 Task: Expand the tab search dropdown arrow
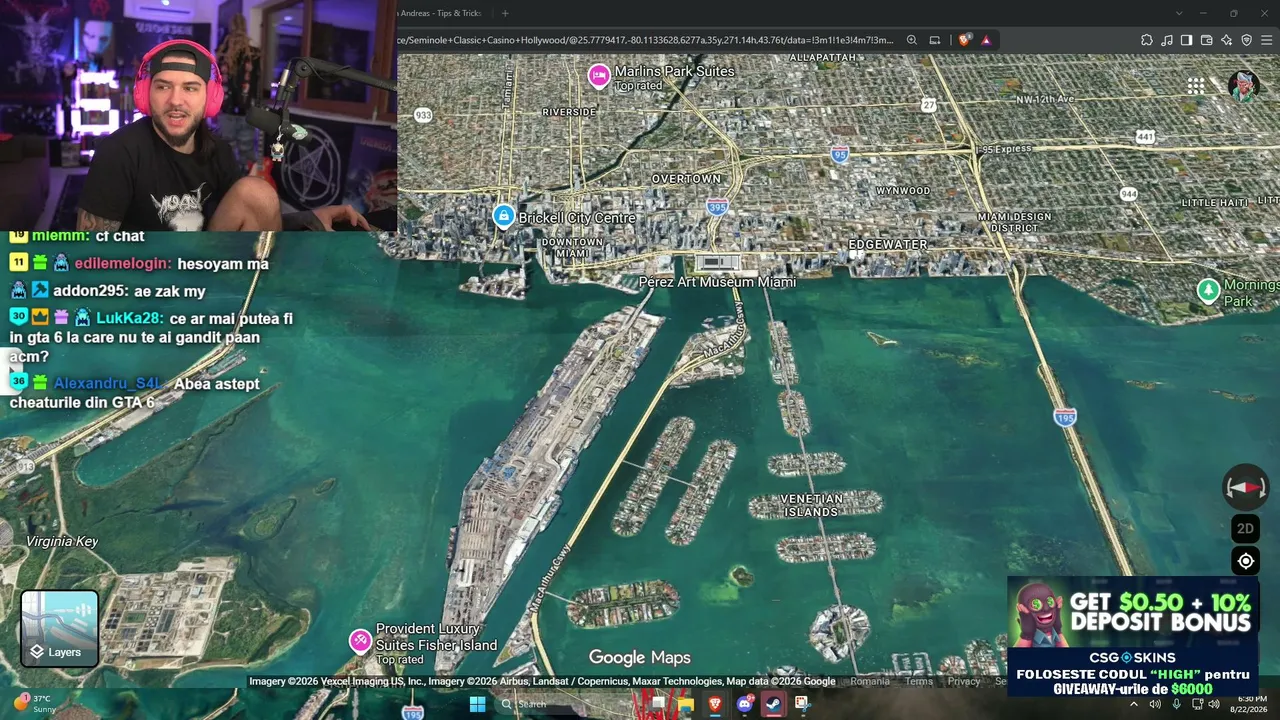[1179, 13]
